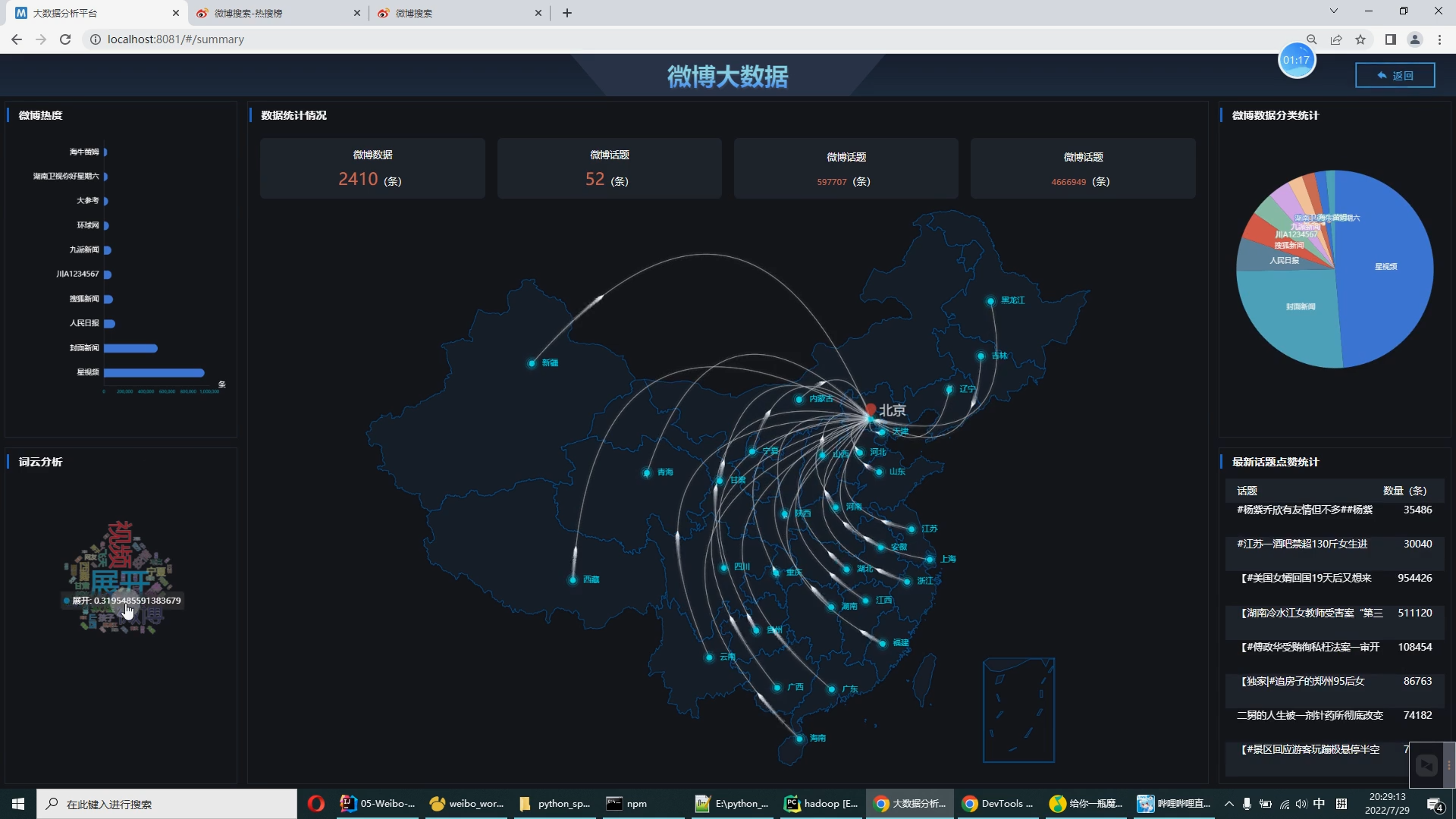Show hidden system tray icons
This screenshot has height=819, width=1456.
pyautogui.click(x=1228, y=804)
